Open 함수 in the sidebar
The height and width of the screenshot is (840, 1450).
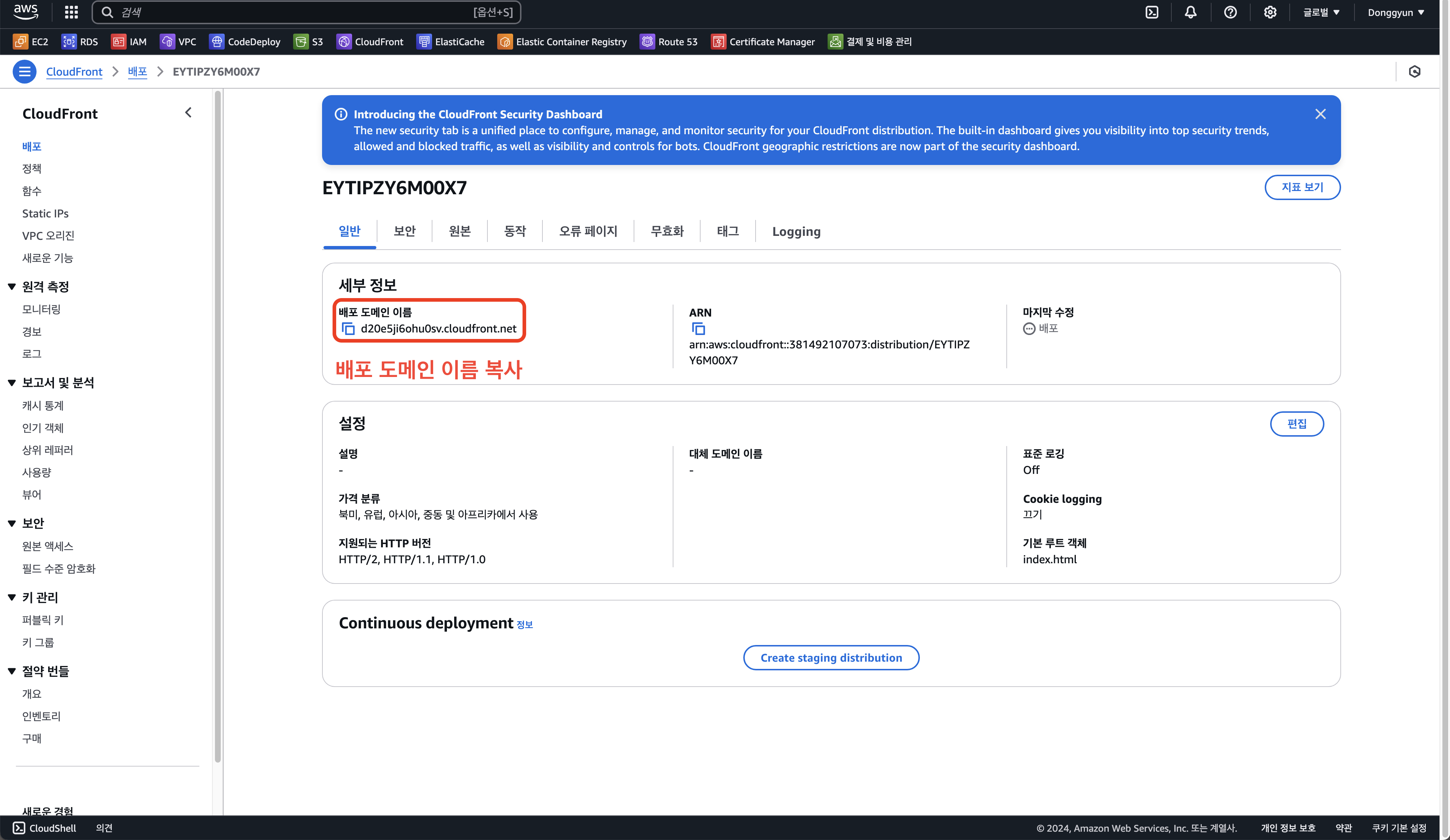coord(31,191)
